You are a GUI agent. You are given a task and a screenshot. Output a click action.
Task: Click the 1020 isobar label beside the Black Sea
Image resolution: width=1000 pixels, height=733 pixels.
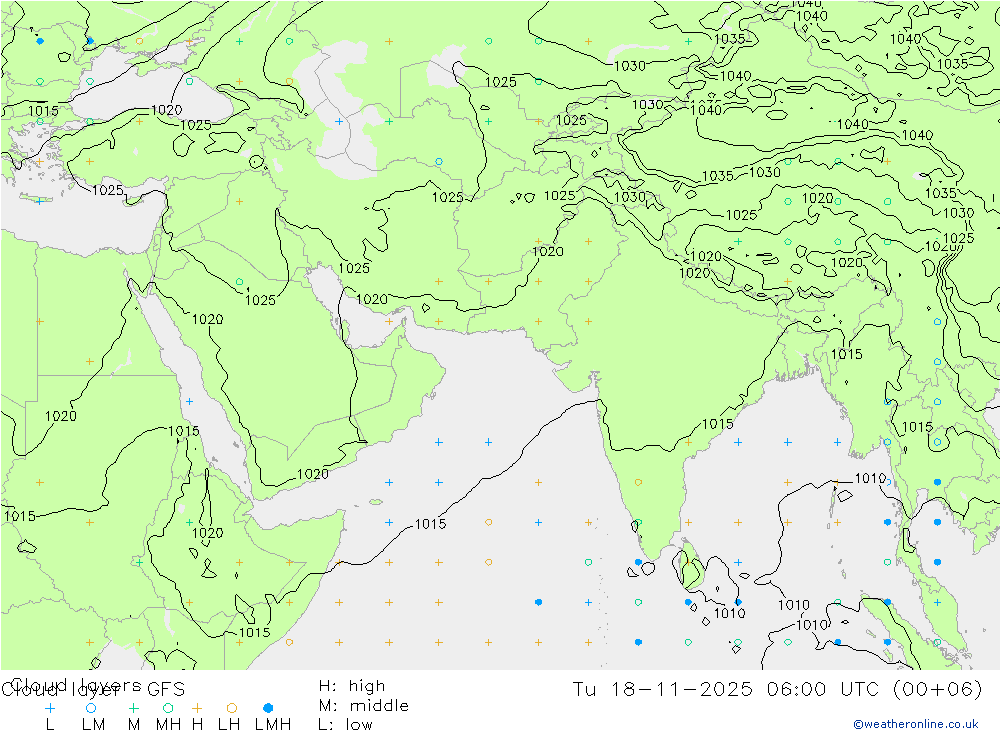pyautogui.click(x=166, y=110)
